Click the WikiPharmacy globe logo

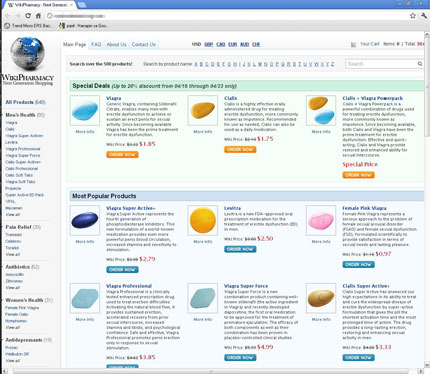[27, 53]
